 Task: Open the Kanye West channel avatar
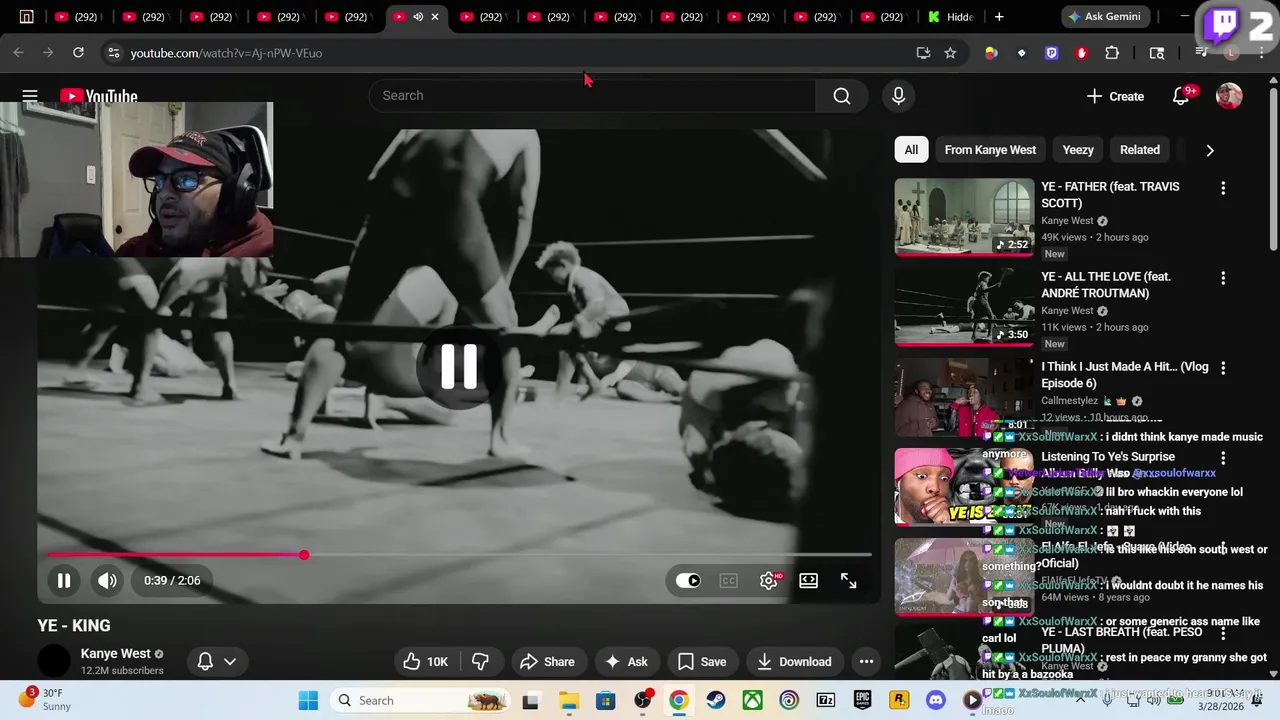(54, 661)
